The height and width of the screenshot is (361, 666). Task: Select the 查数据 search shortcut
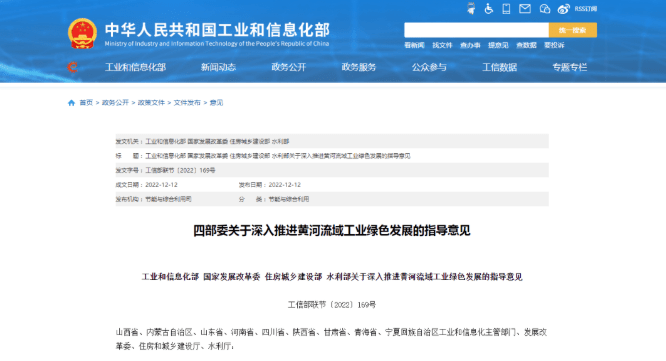point(526,45)
